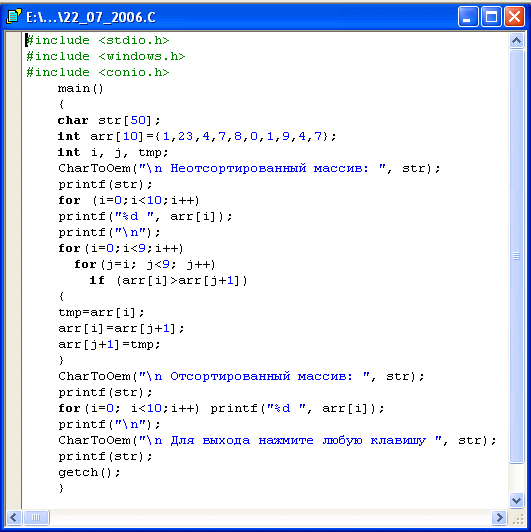Screen dimensions: 531x532
Task: Click the line arr[j+1]=tmp;
Action: tap(109, 344)
